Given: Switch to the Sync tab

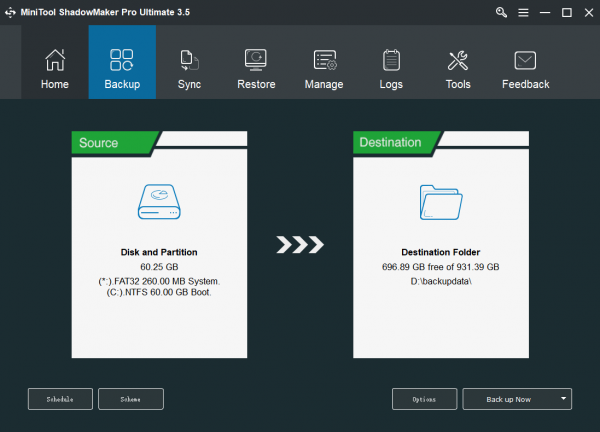Looking at the screenshot, I should click(x=189, y=62).
